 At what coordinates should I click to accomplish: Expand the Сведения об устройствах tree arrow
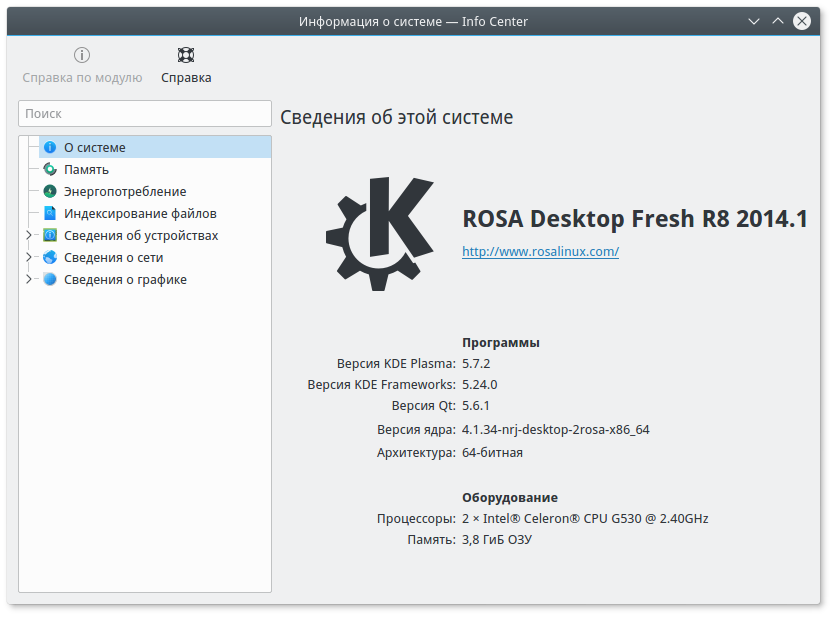[29, 236]
